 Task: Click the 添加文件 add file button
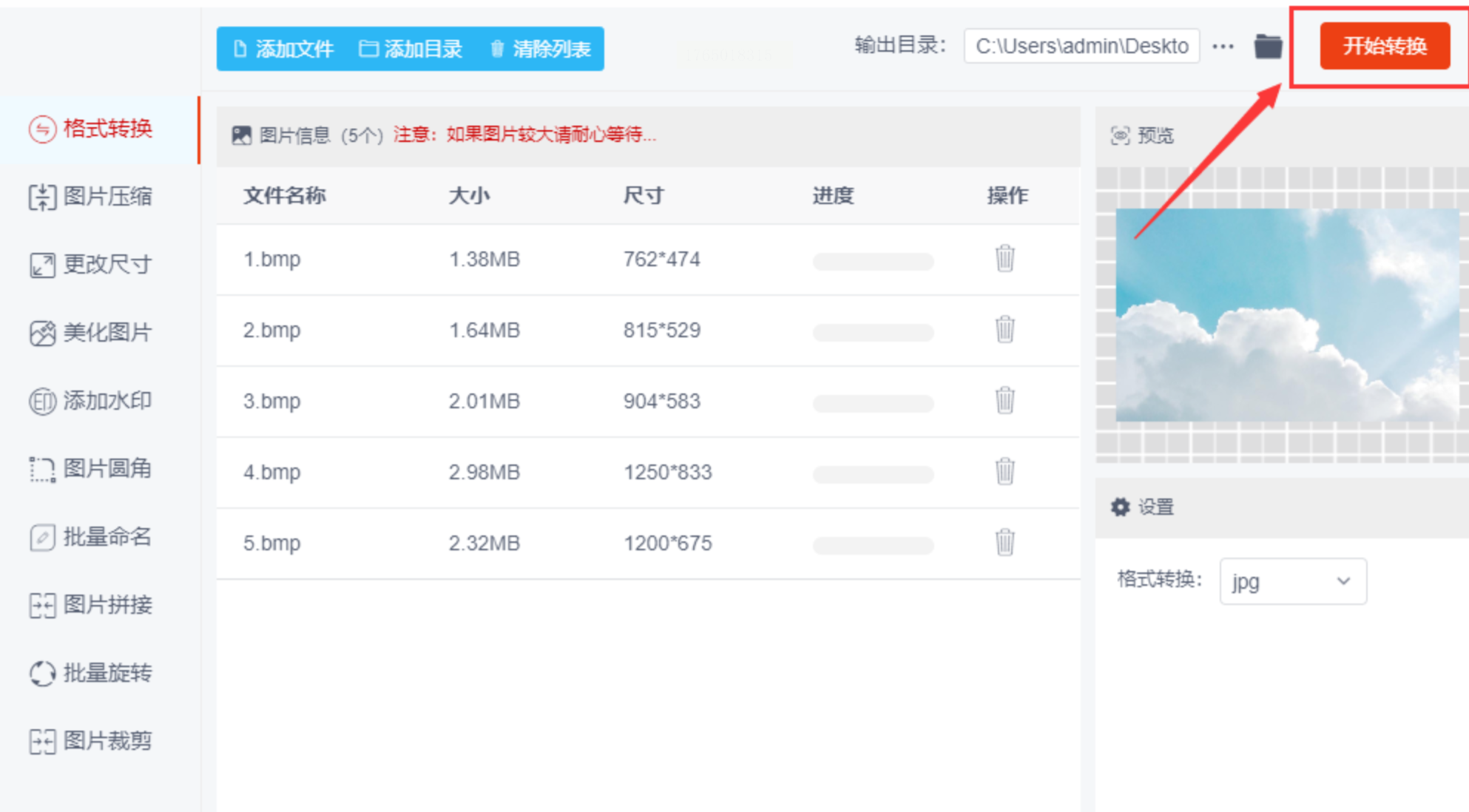click(284, 49)
